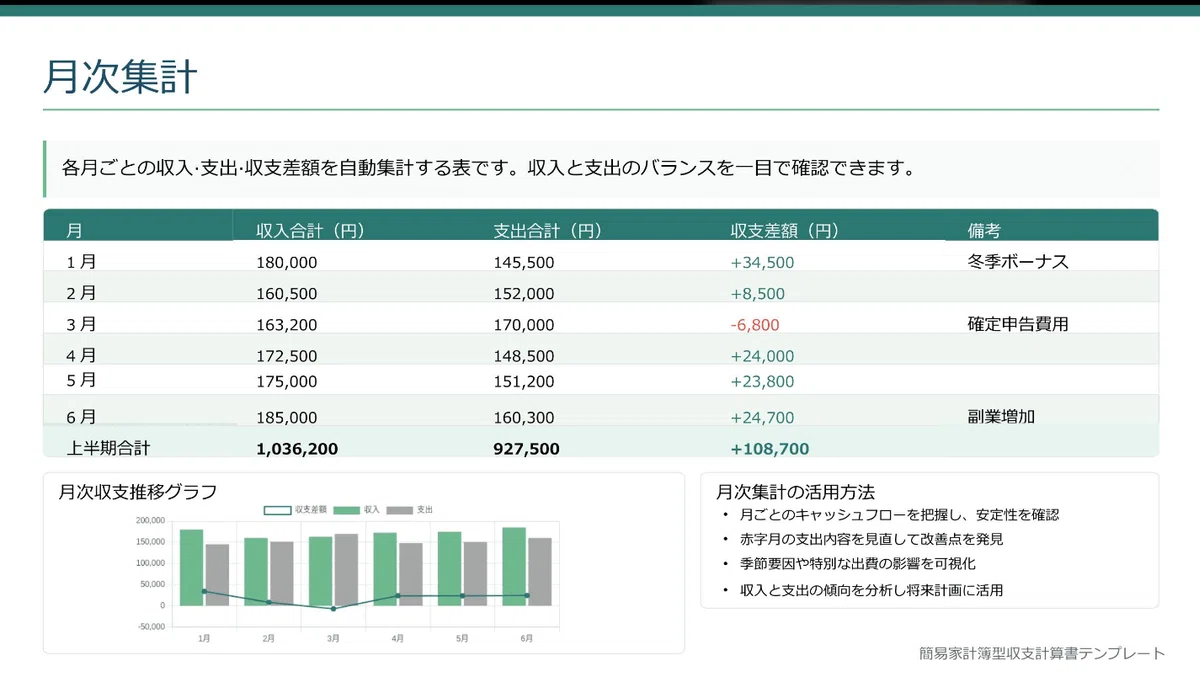Screen dimensions: 1200x682
Task: Click the 4月 x-axis label under the chart
Action: click(398, 638)
